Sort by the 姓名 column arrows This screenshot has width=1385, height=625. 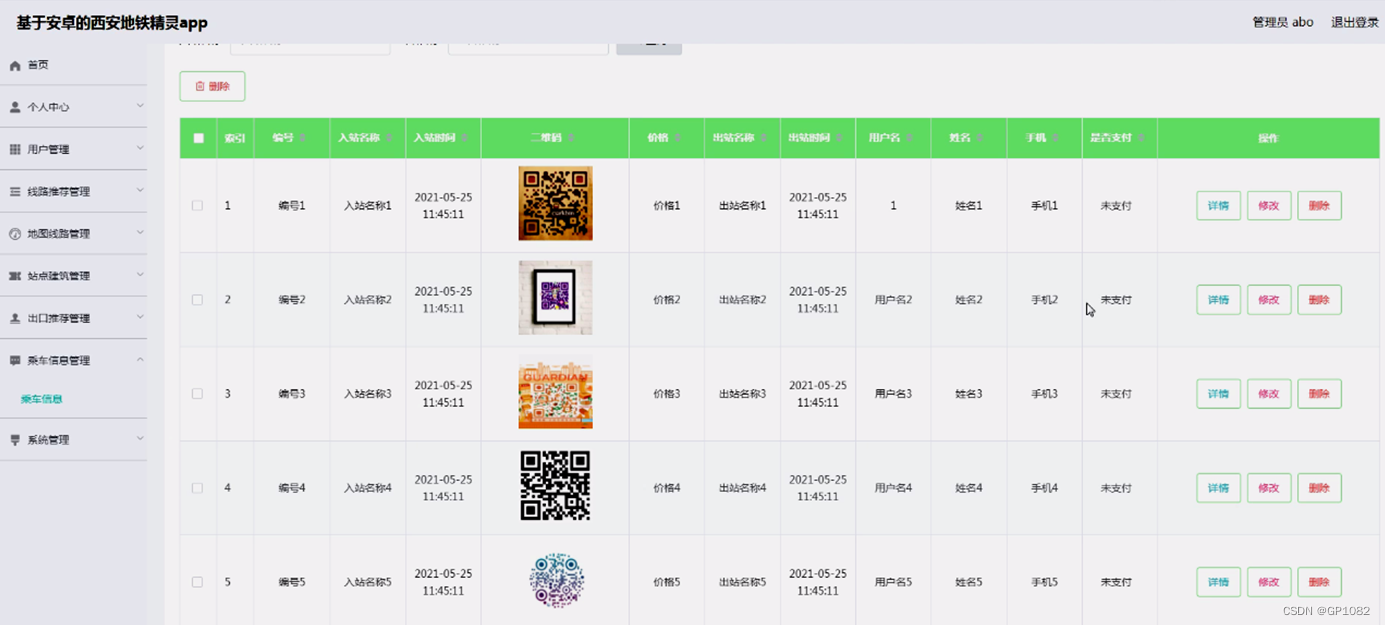[980, 138]
